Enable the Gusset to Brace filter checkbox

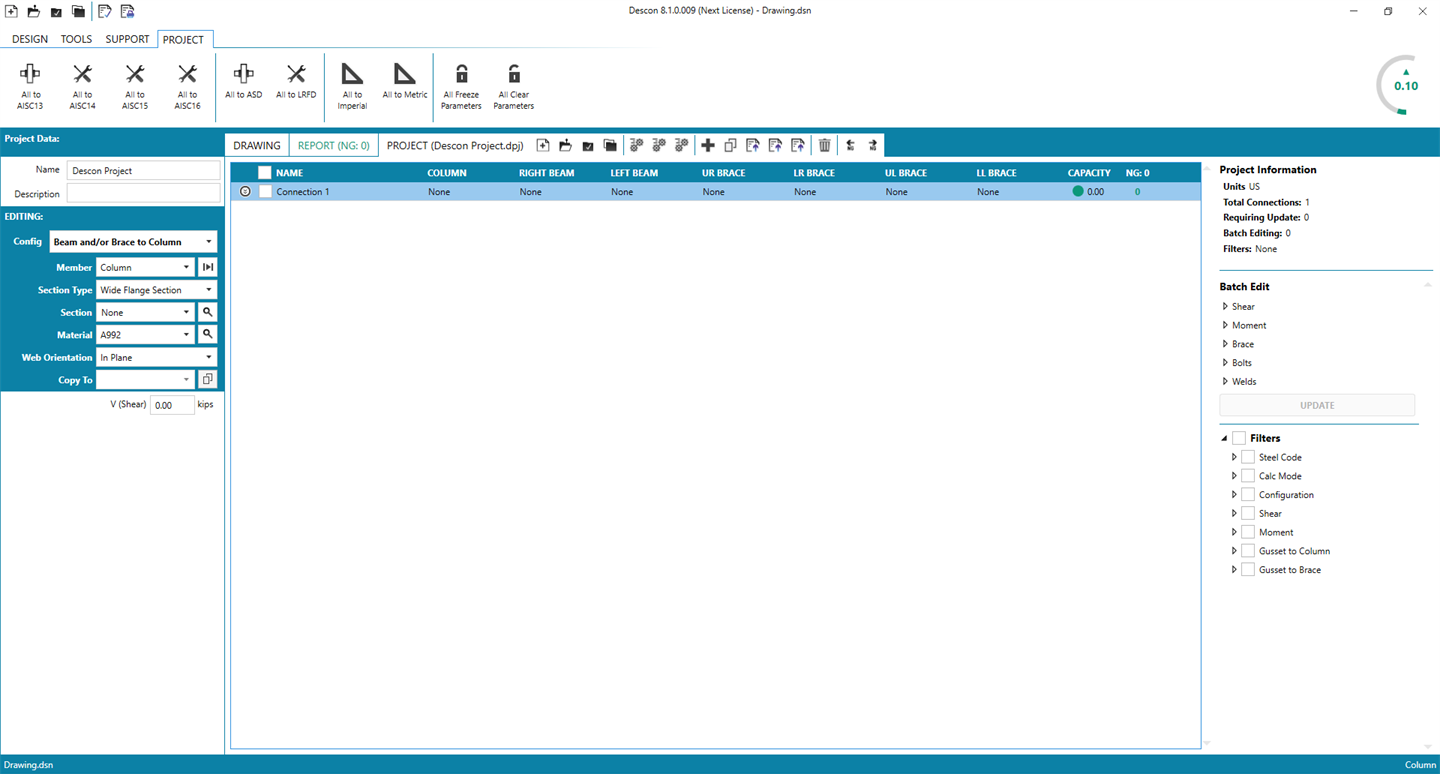pyautogui.click(x=1248, y=570)
